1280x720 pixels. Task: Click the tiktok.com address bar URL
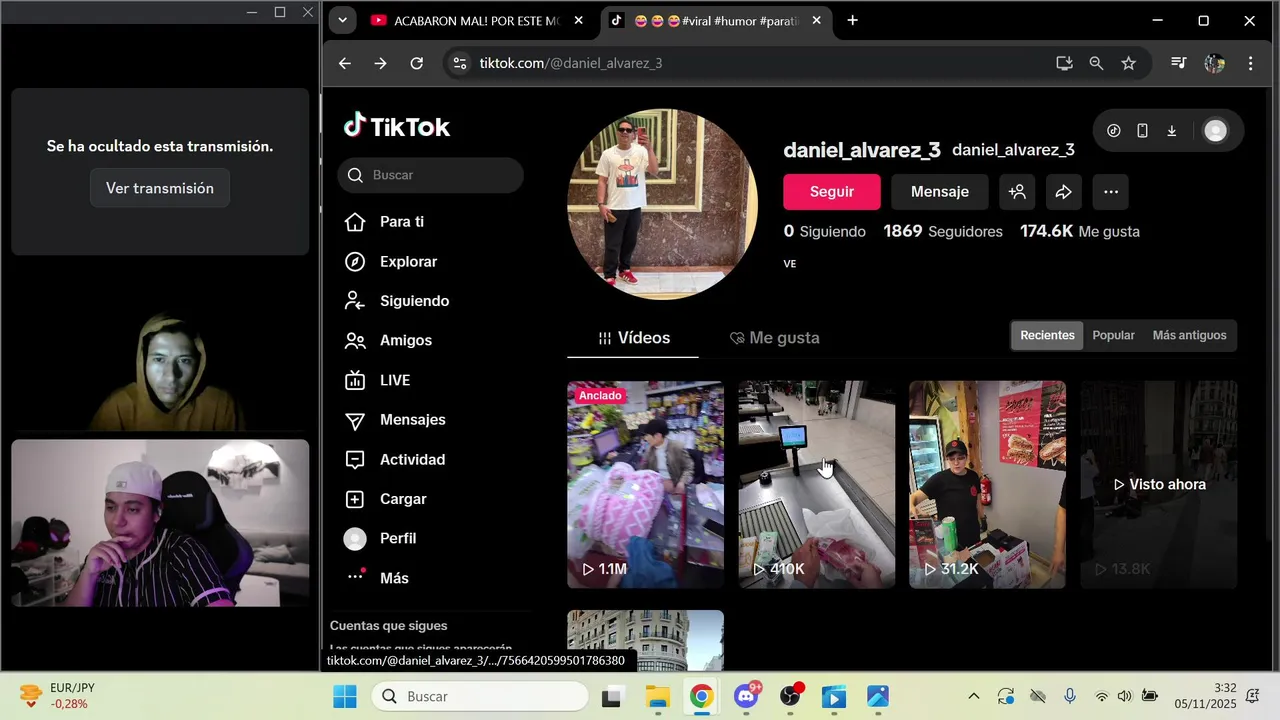click(x=571, y=63)
